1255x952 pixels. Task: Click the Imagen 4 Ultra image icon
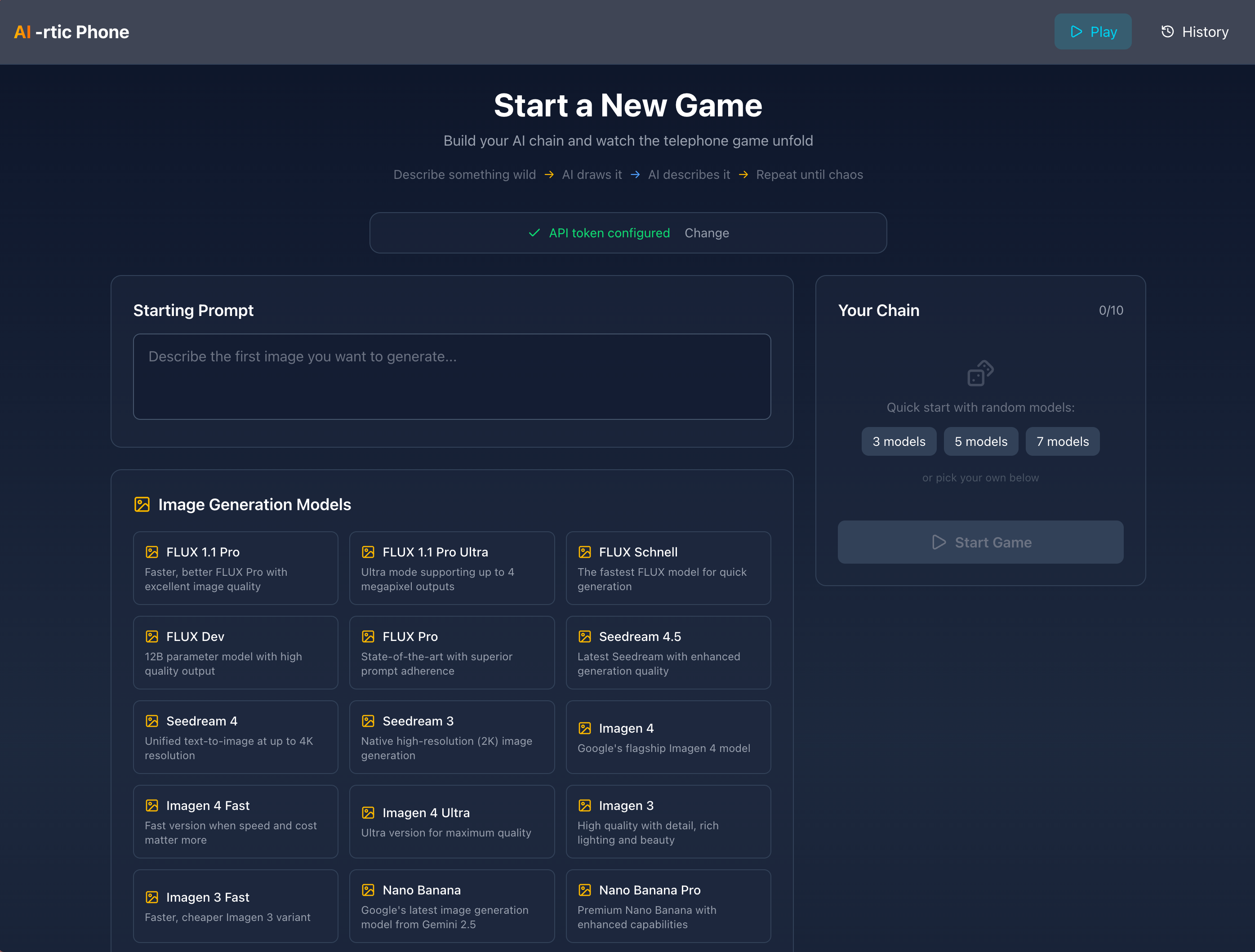[368, 813]
